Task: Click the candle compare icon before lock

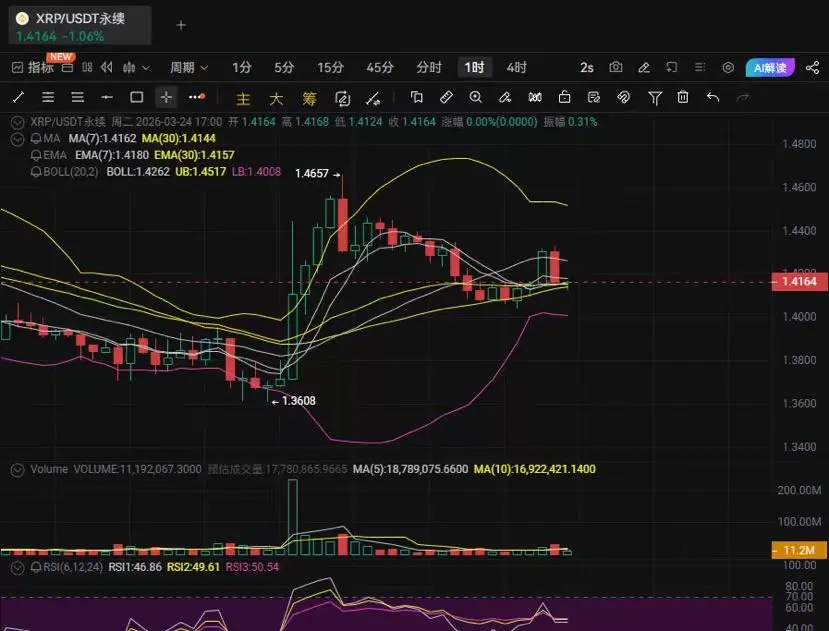Action: tap(535, 97)
